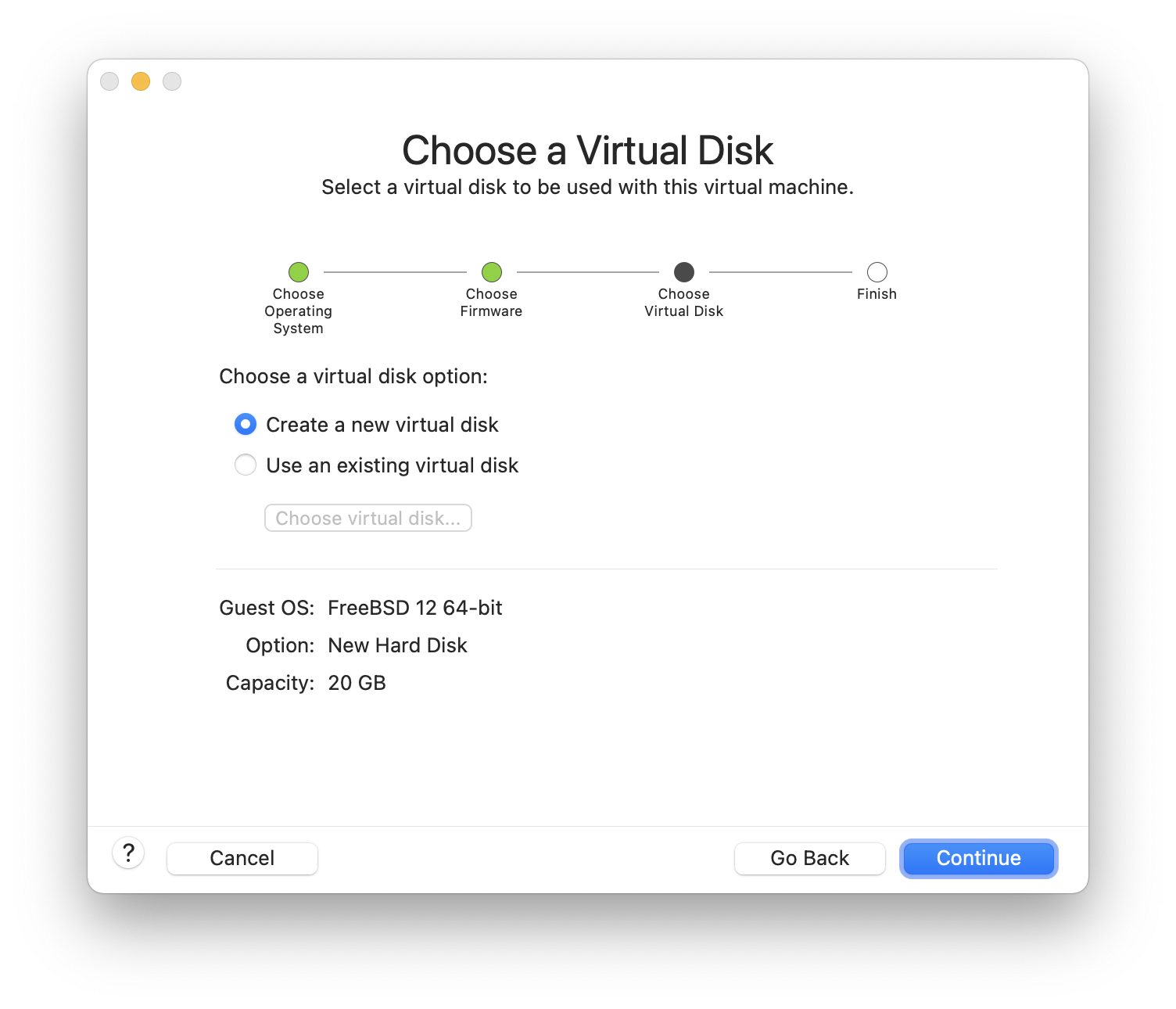The height and width of the screenshot is (1009, 1176).
Task: Click the green Choose Operating System step dot
Action: [x=299, y=272]
